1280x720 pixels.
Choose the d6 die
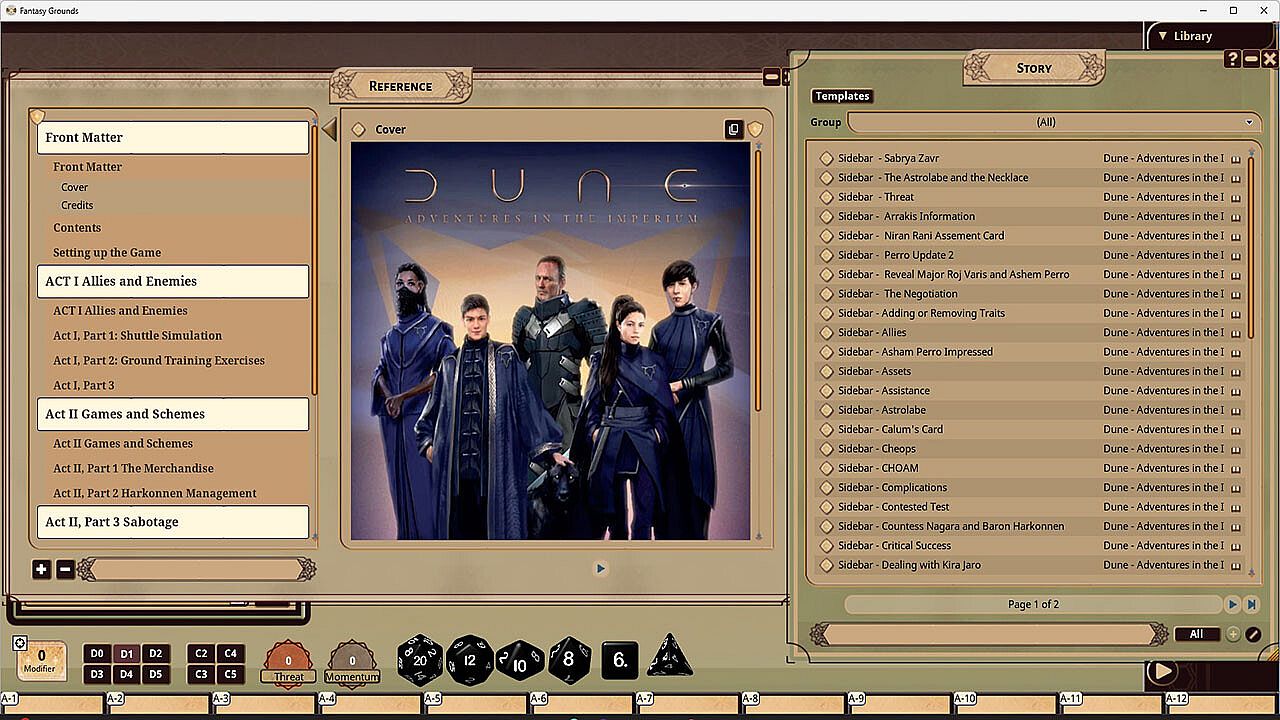pyautogui.click(x=620, y=660)
